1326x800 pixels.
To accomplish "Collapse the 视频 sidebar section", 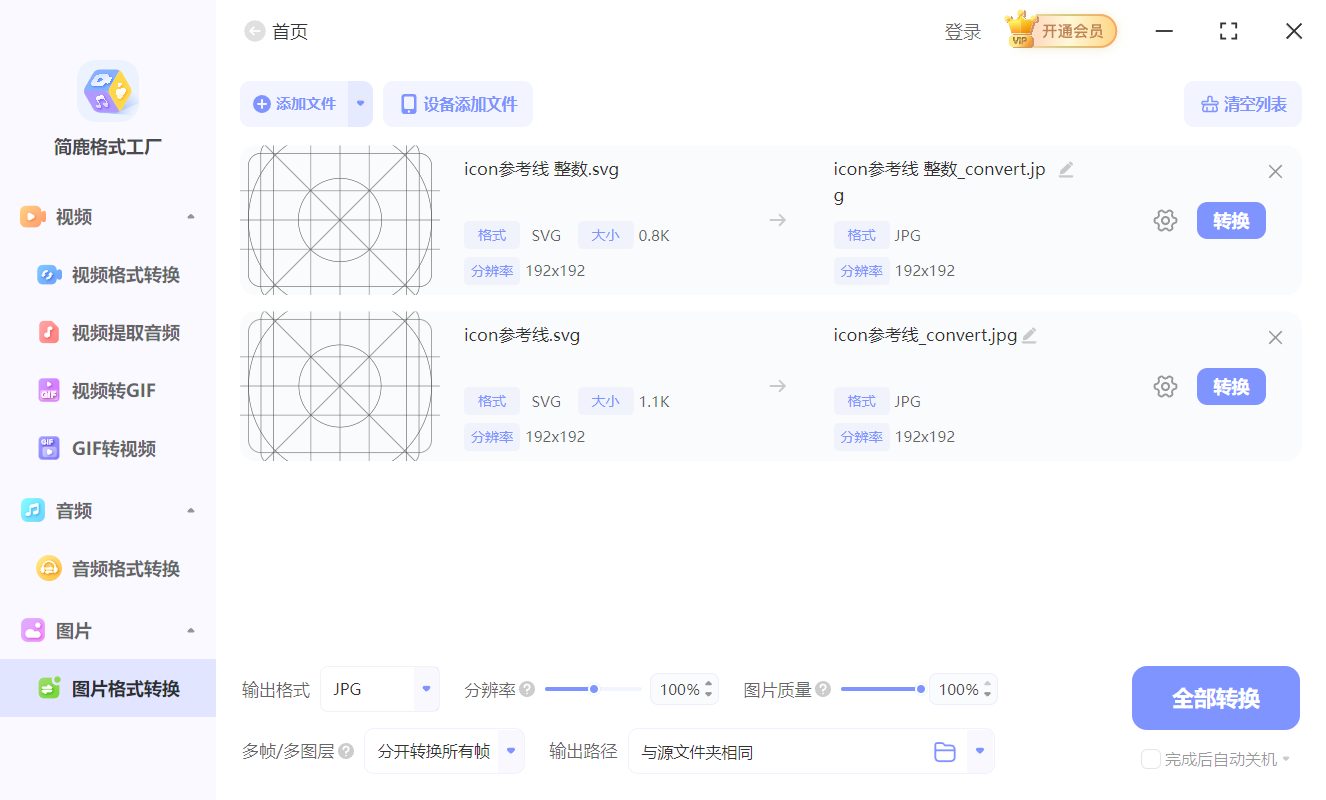I will click(x=191, y=217).
